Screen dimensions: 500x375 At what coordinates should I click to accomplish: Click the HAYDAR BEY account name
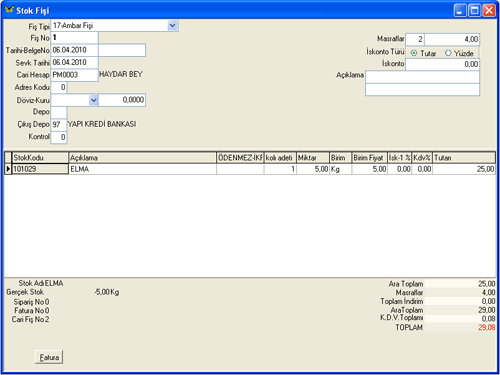[x=121, y=74]
